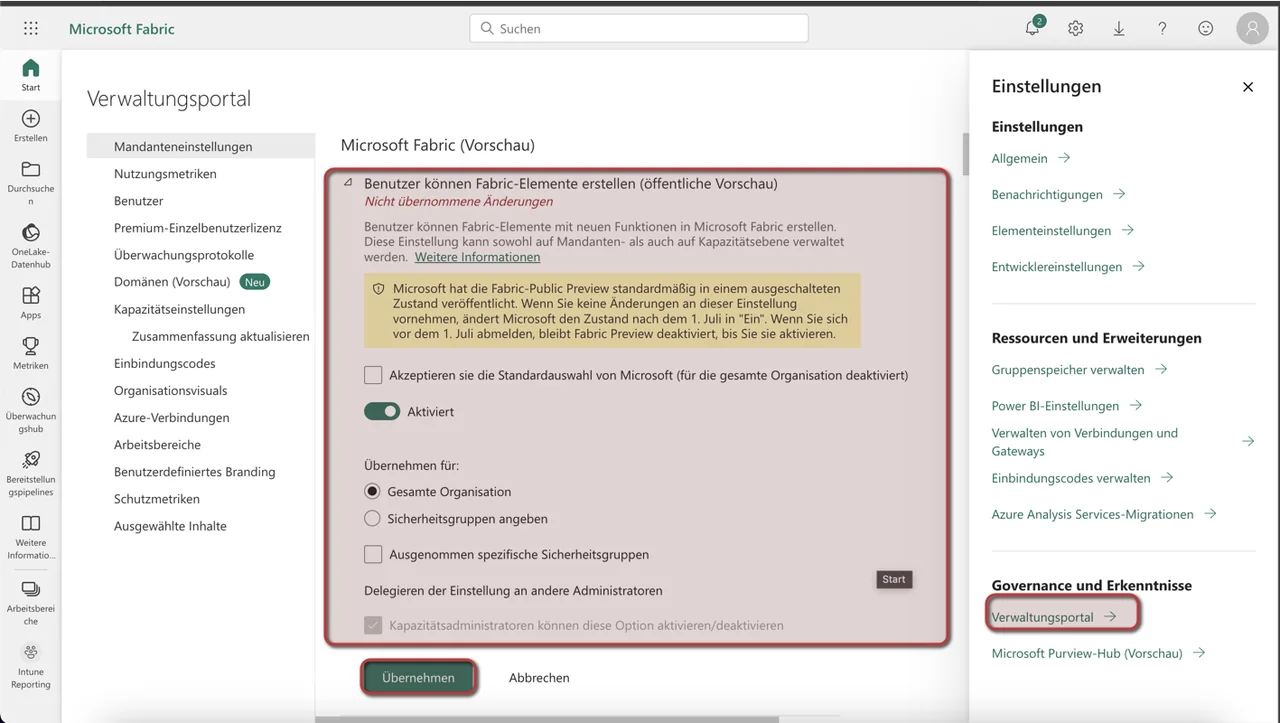The width and height of the screenshot is (1280, 723).
Task: Open Microsoft Purview-Hub (Vorschau) link
Action: point(1098,653)
